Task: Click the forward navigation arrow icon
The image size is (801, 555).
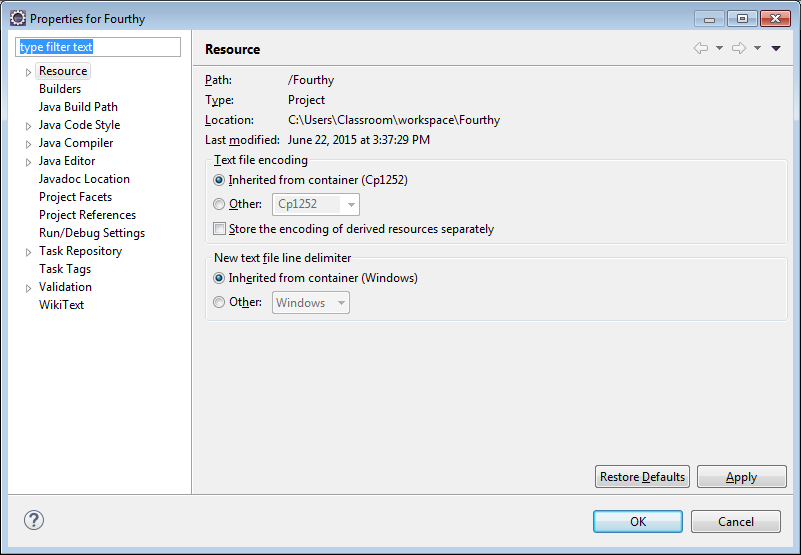Action: coord(738,48)
